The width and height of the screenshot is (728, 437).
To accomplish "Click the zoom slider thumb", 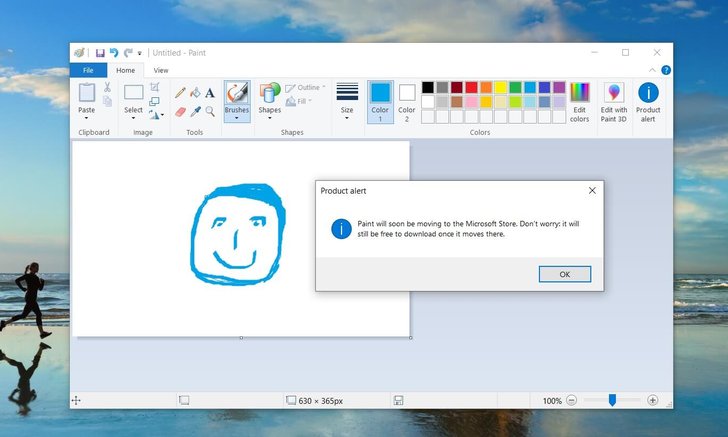I will pos(612,400).
